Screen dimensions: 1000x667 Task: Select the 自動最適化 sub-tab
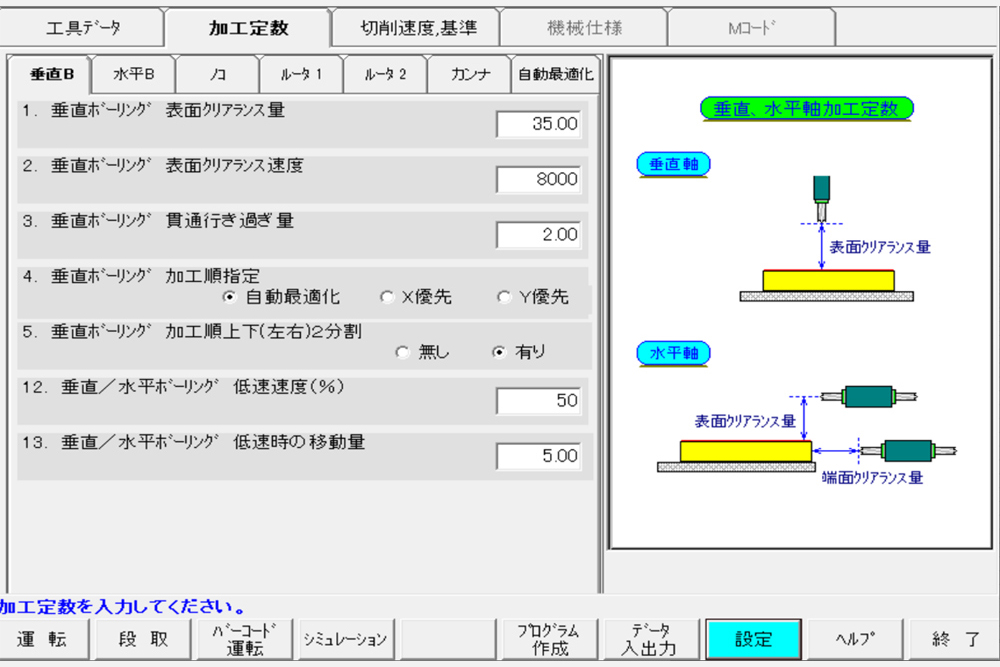555,75
